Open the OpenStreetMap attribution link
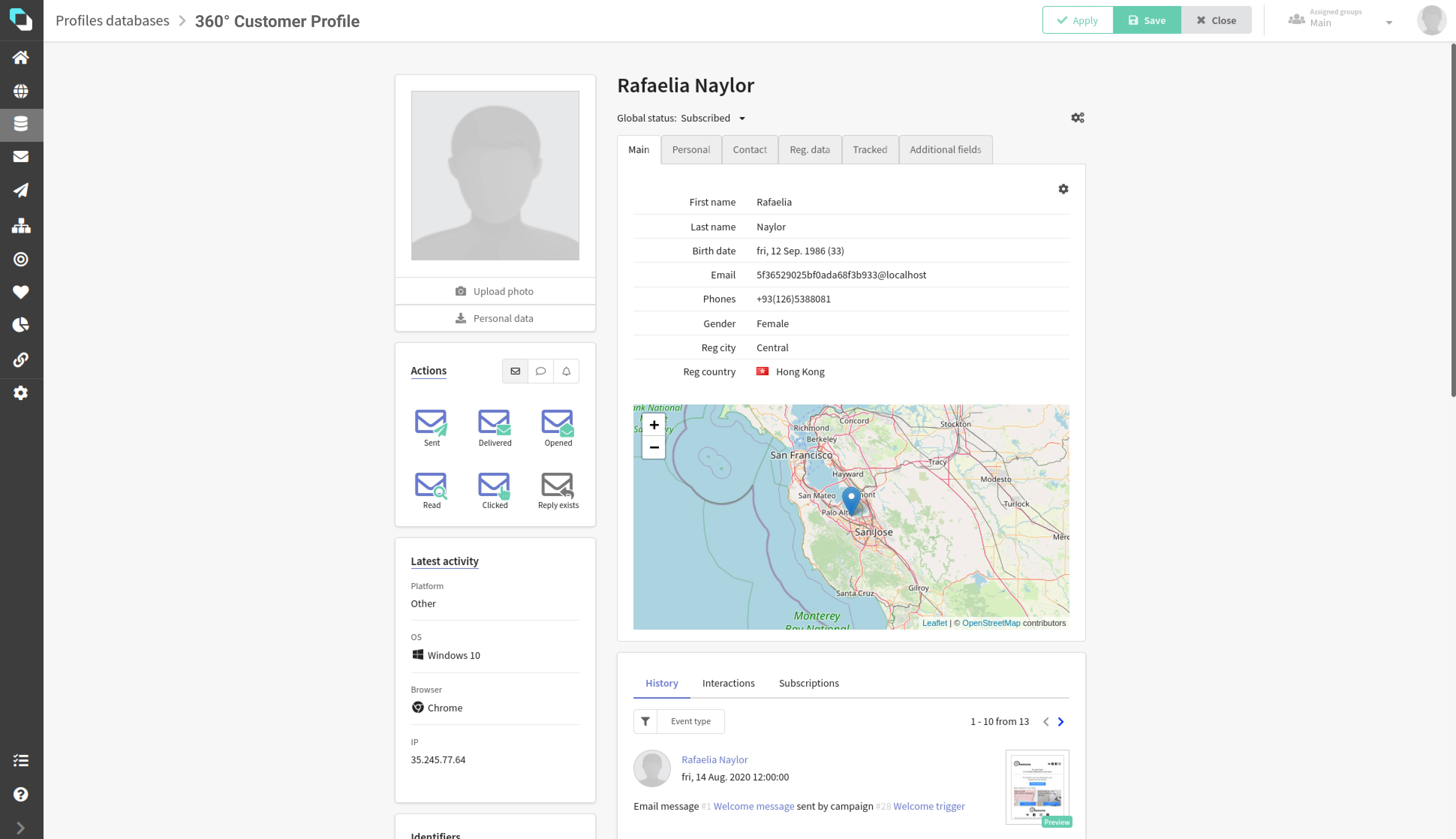The height and width of the screenshot is (839, 1456). point(991,623)
